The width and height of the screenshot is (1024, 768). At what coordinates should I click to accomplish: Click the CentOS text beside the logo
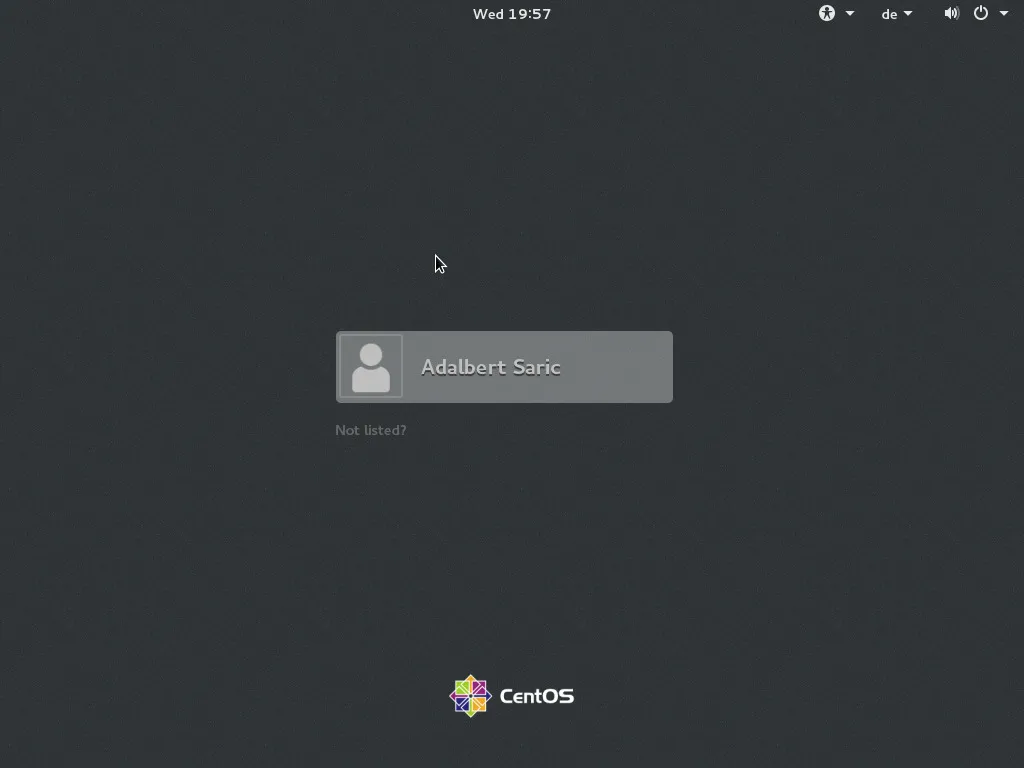point(535,695)
